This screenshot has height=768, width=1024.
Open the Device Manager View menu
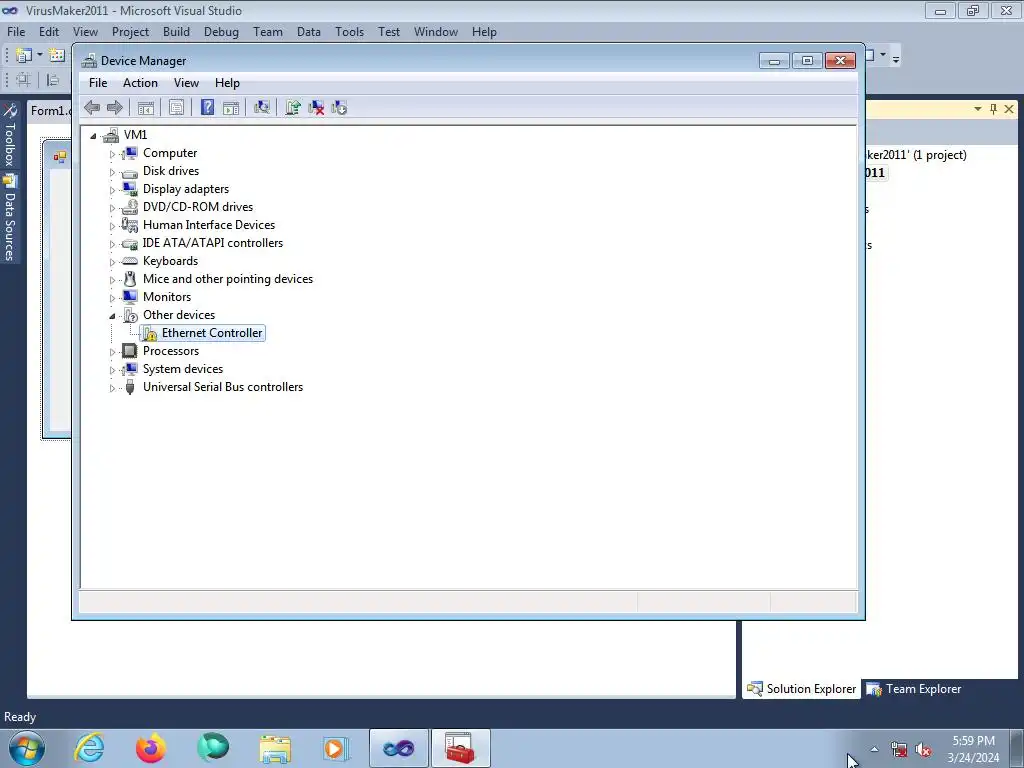coord(186,83)
